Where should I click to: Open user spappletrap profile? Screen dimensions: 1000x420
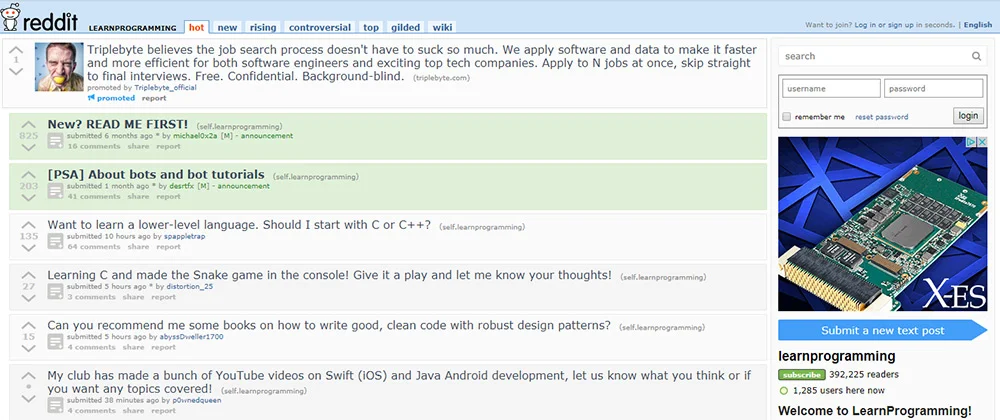[x=184, y=236]
